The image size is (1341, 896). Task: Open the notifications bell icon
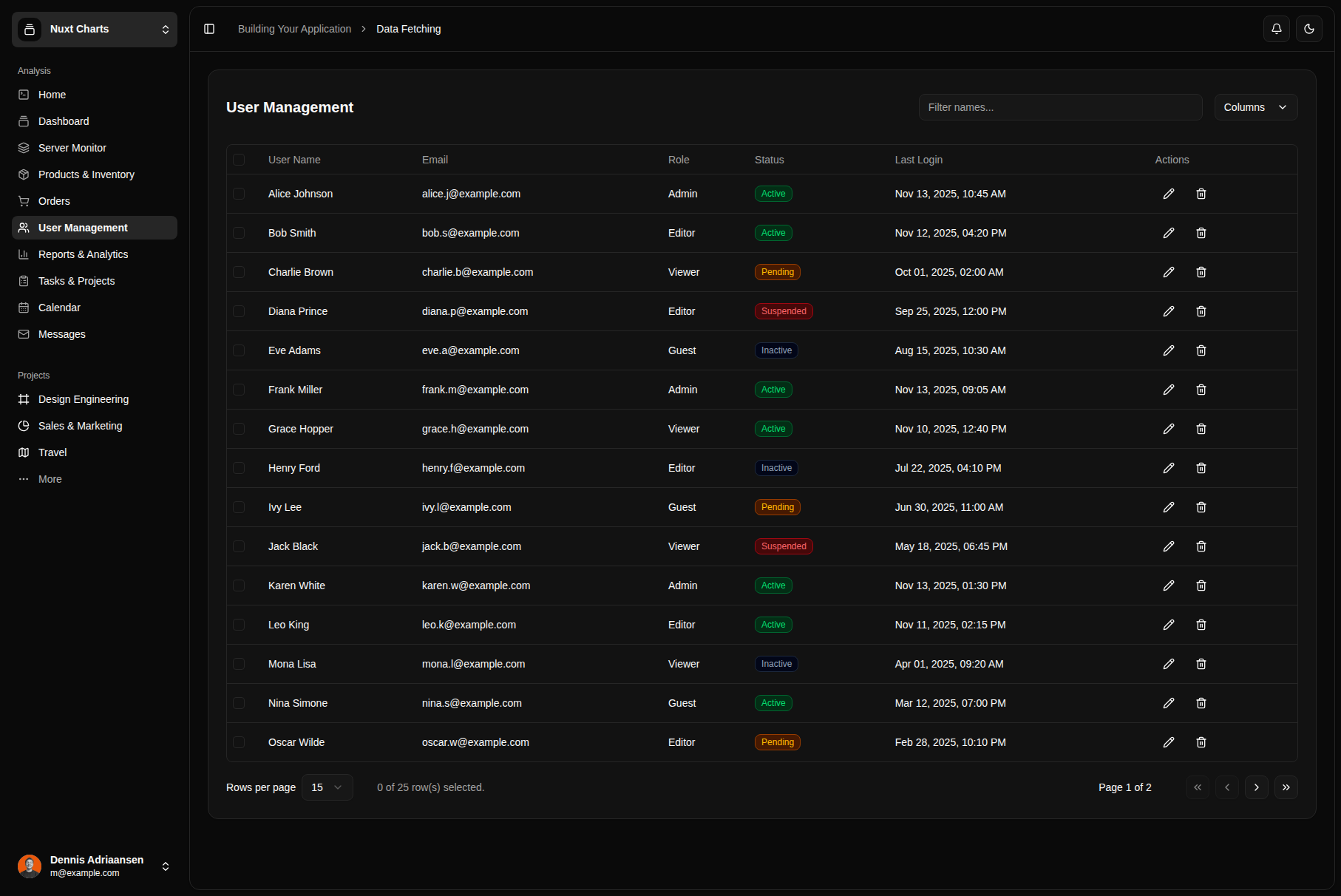[x=1276, y=29]
